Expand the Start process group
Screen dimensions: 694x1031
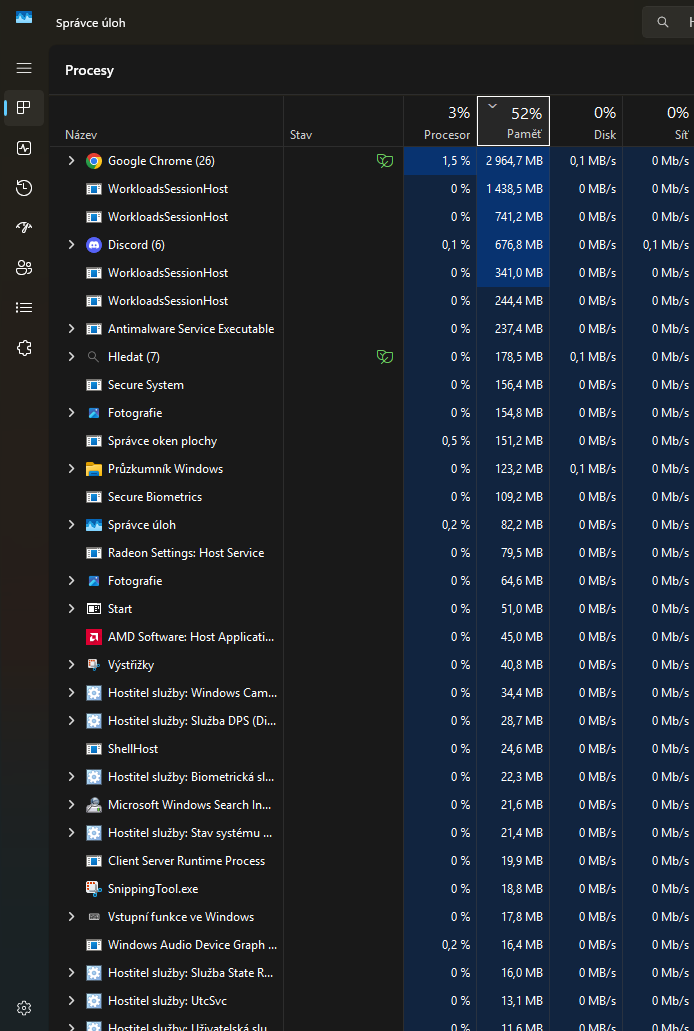[x=71, y=609]
